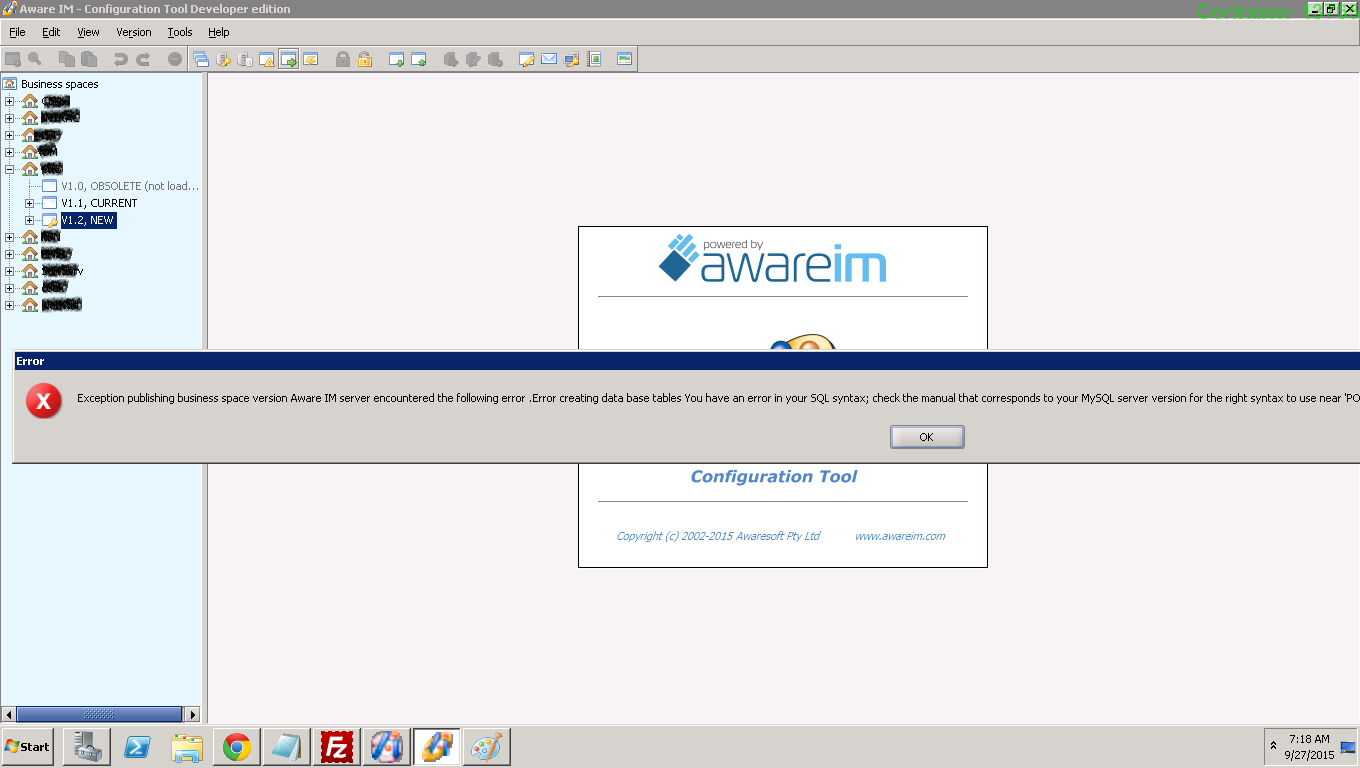1360x768 pixels.
Task: Click the window with green right arrow icon
Action: (289, 59)
